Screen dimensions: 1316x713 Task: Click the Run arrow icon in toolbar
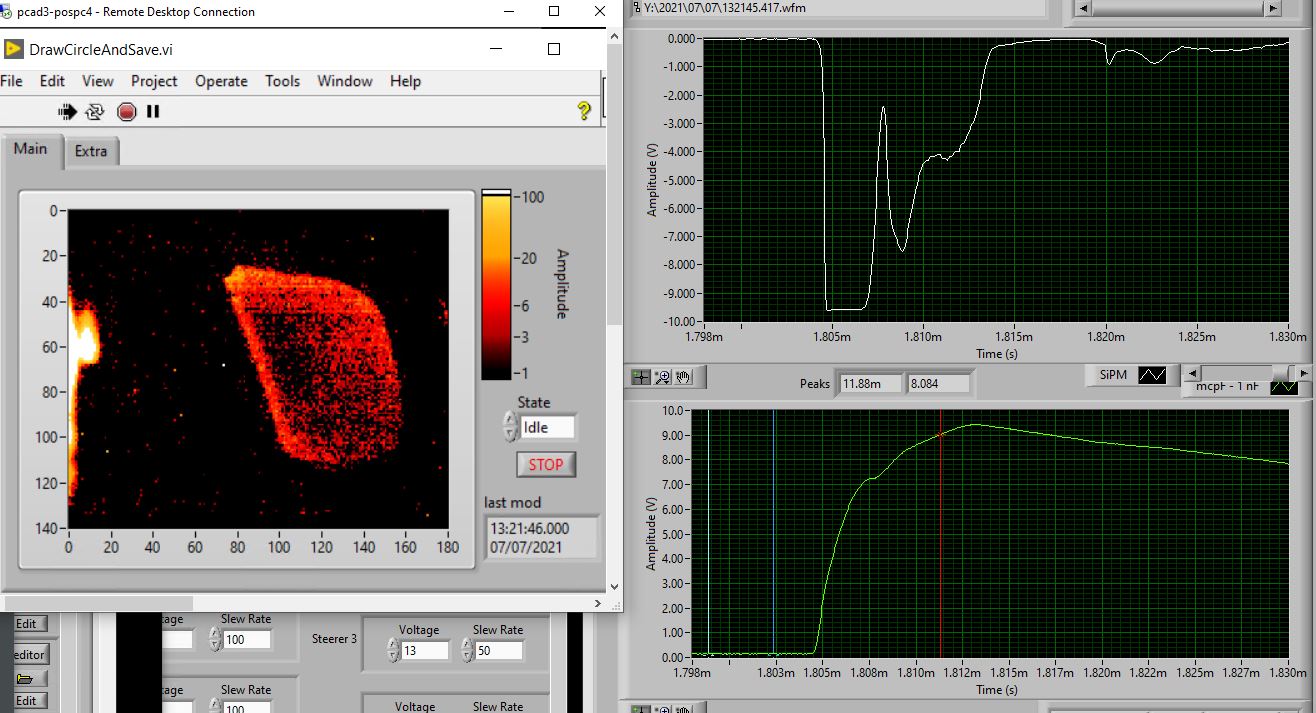coord(68,112)
